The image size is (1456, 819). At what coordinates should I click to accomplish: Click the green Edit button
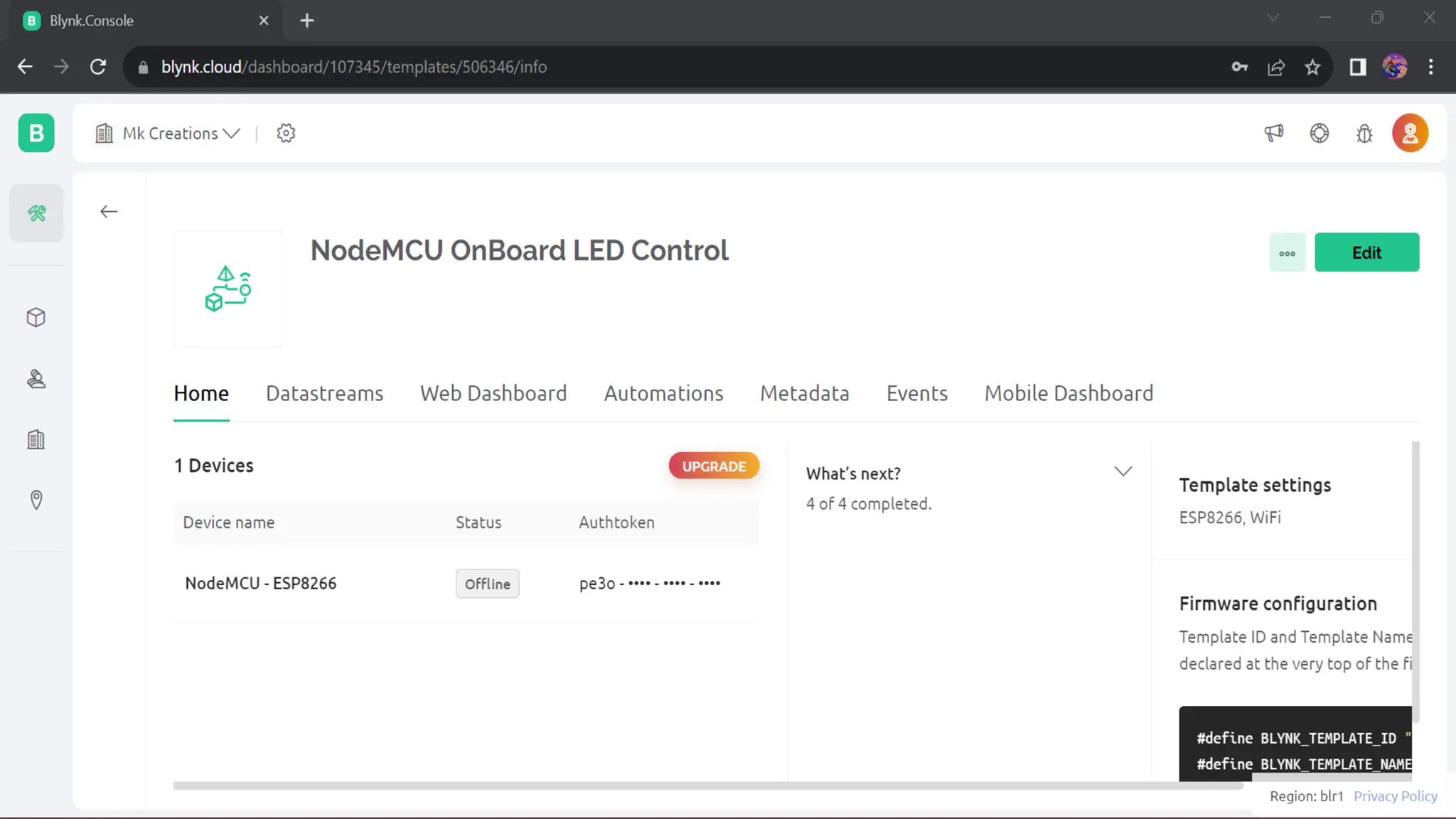(x=1366, y=252)
